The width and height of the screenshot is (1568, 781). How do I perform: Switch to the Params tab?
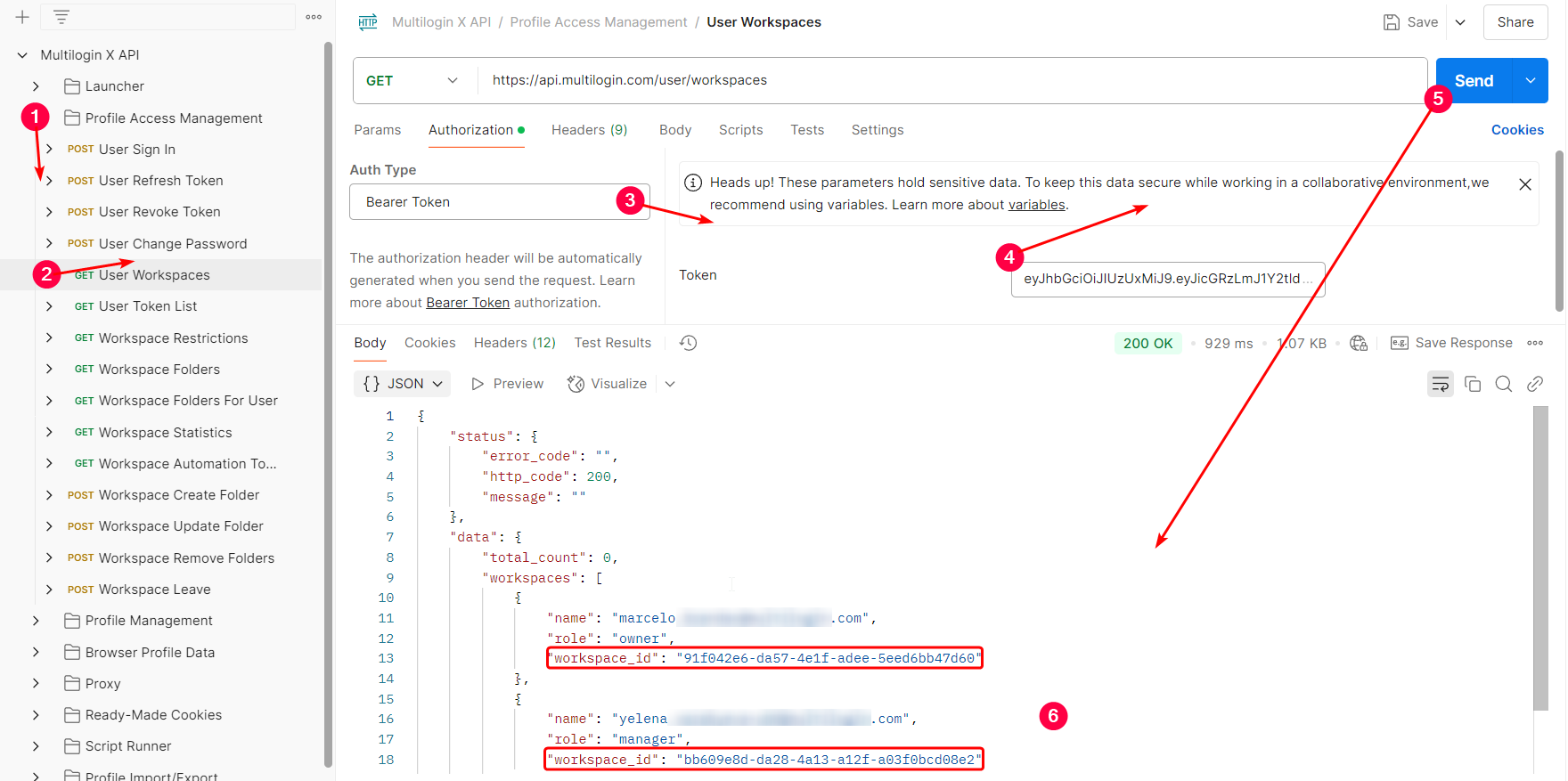[x=378, y=130]
